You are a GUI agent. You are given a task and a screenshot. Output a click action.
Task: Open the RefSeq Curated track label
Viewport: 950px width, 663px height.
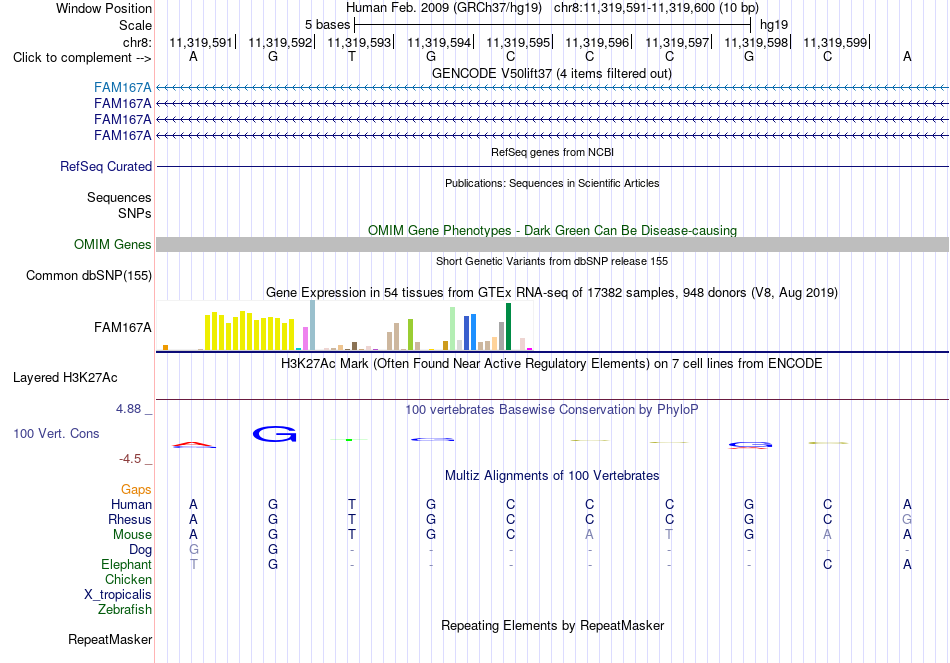106,166
